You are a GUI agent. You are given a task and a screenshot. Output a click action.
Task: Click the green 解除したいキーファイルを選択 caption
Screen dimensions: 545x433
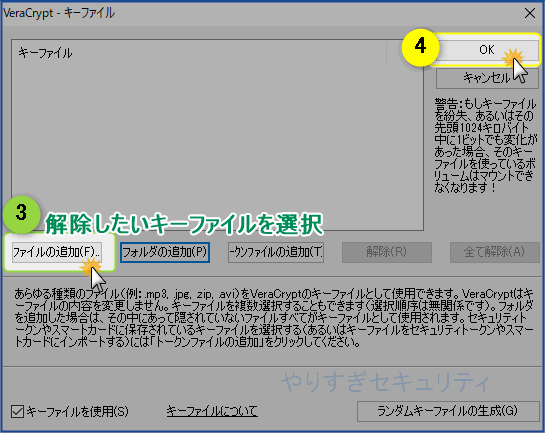(x=184, y=224)
